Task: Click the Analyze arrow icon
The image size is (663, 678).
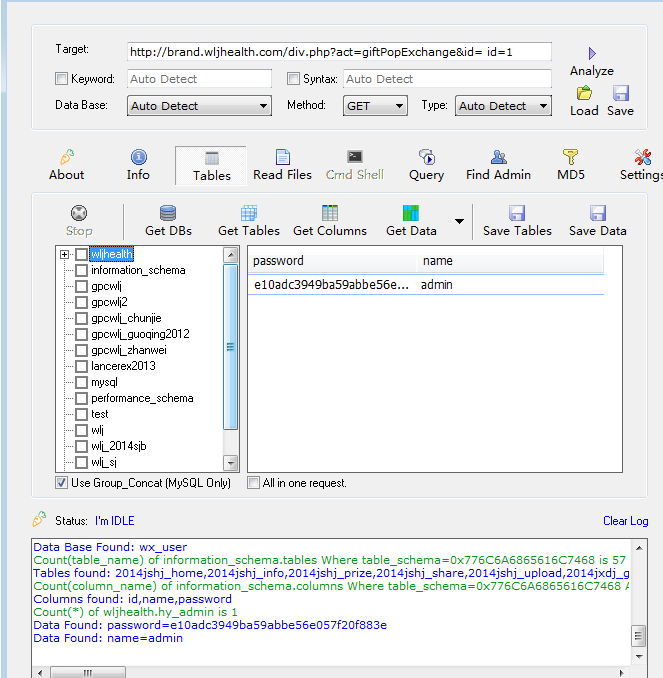Action: tap(592, 54)
